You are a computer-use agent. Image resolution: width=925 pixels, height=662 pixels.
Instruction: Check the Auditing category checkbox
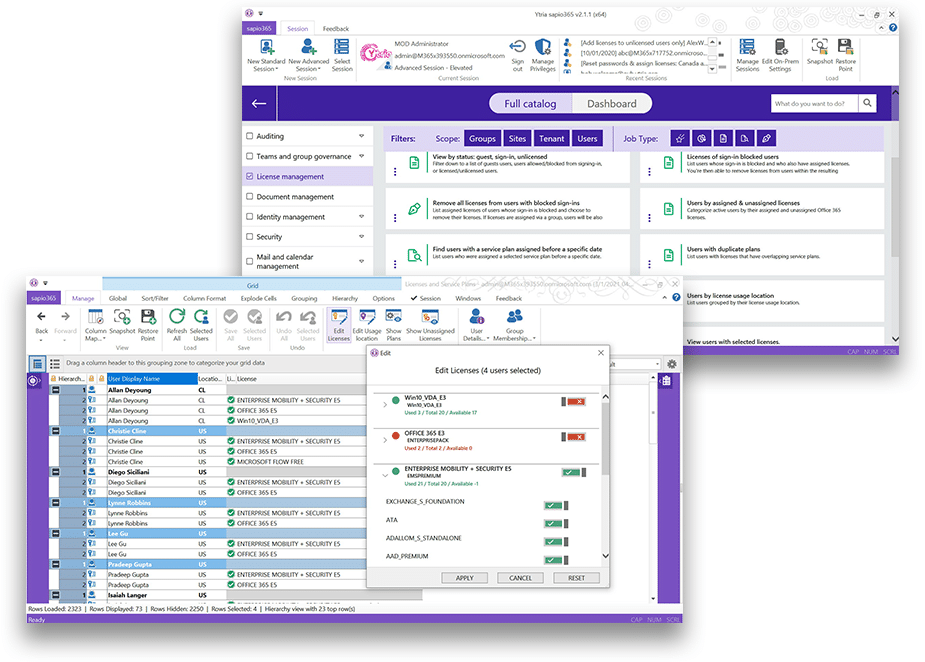(250, 136)
